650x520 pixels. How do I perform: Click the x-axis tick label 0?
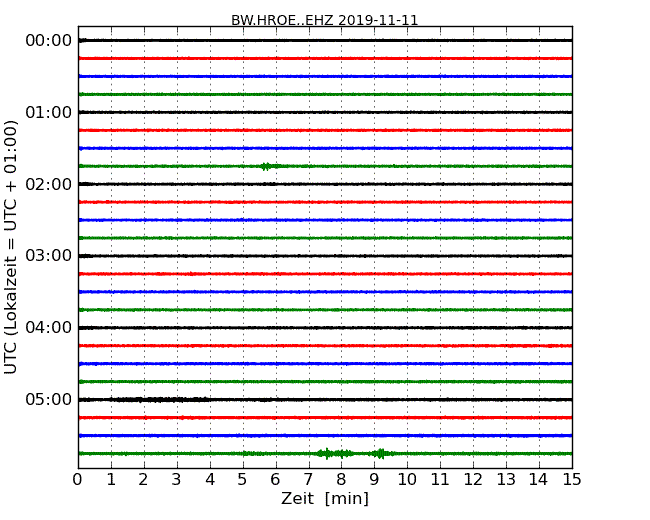(x=78, y=480)
